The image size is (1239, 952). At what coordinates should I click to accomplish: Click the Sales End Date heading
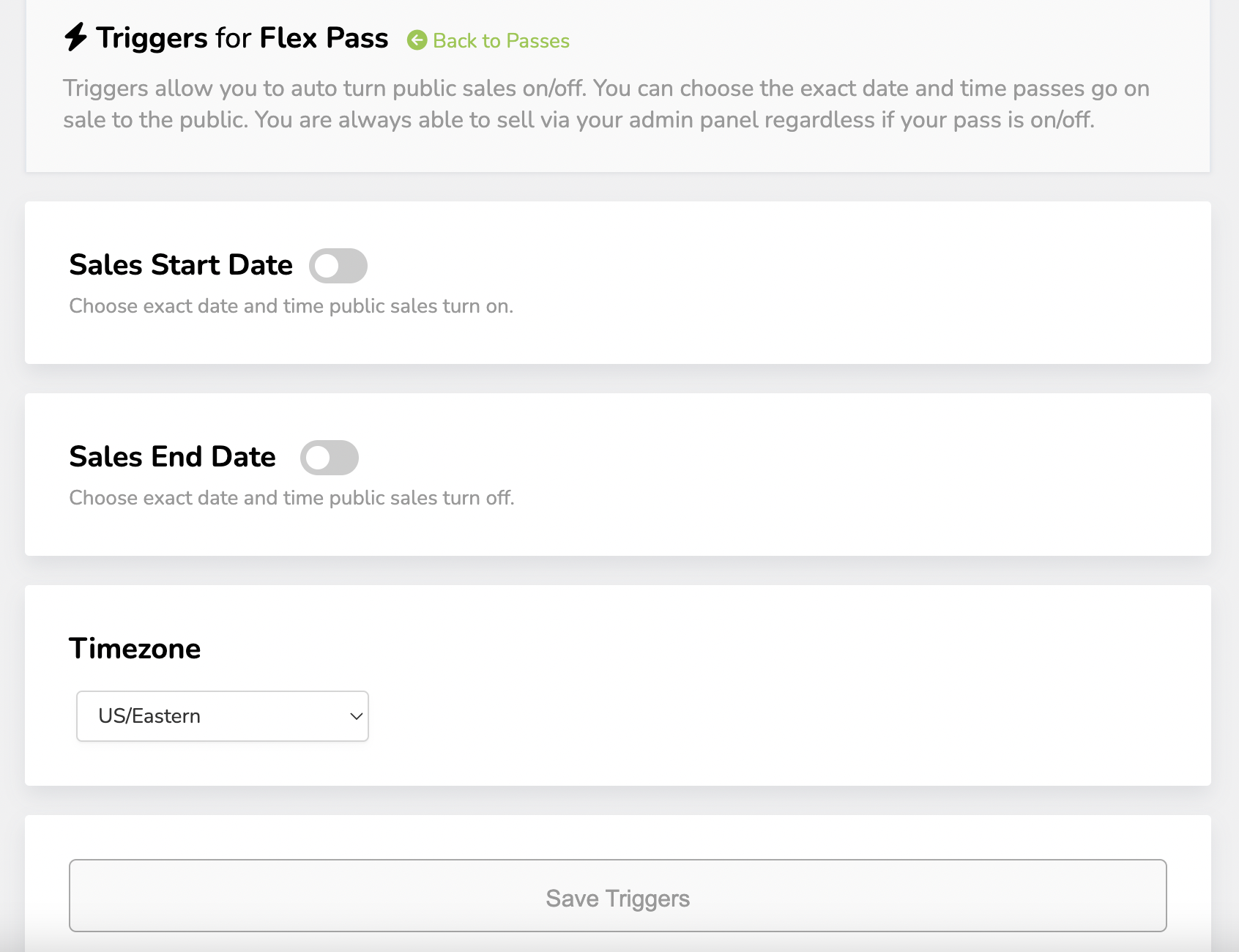pyautogui.click(x=172, y=457)
